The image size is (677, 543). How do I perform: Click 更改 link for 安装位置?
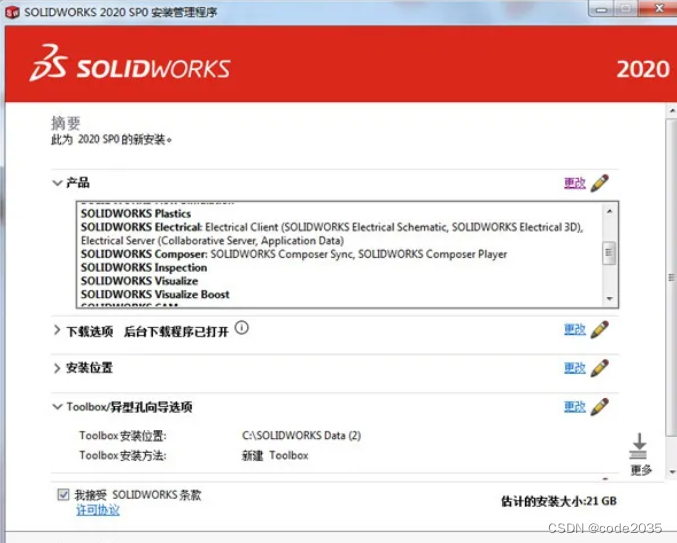(x=575, y=368)
